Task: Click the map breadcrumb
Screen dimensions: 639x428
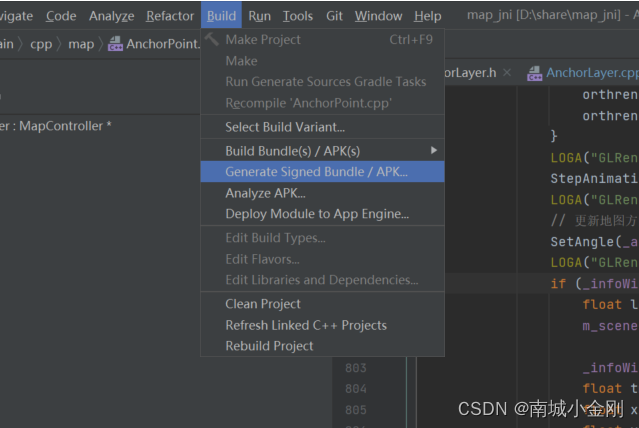Action: (x=81, y=44)
